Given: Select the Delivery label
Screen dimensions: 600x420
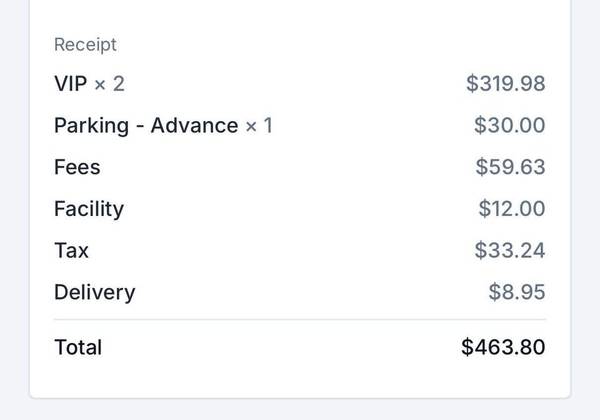Looking at the screenshot, I should [x=95, y=293].
